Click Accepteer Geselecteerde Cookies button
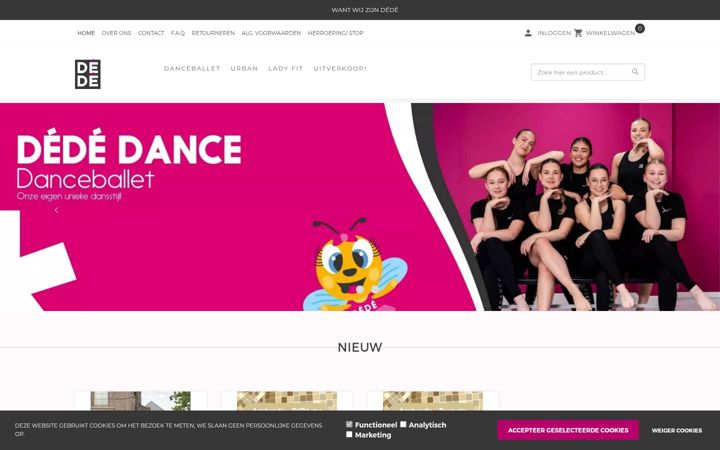Screen dimensions: 720x450 tap(568, 430)
